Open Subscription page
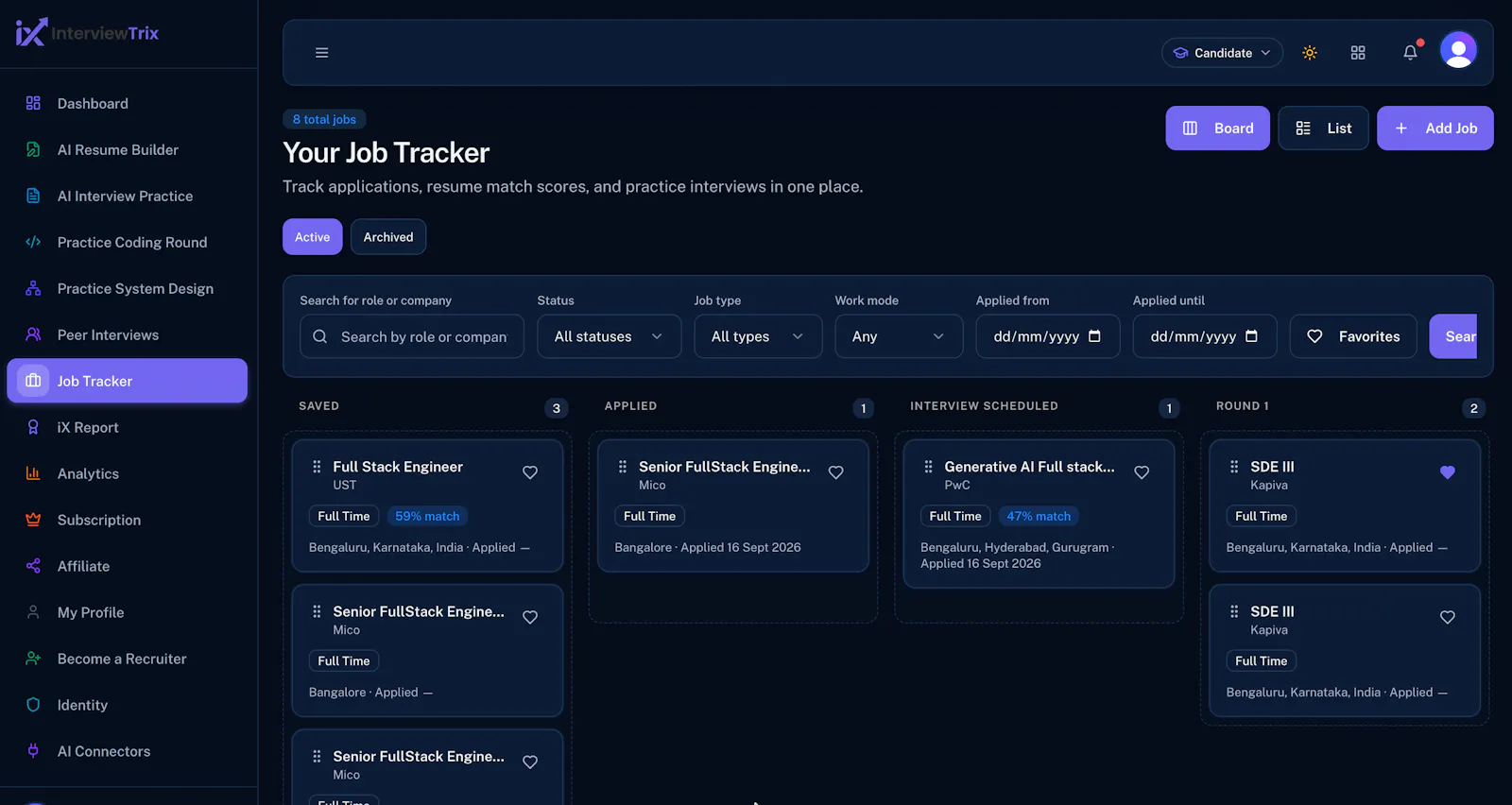Image resolution: width=1512 pixels, height=805 pixels. pyautogui.click(x=128, y=521)
